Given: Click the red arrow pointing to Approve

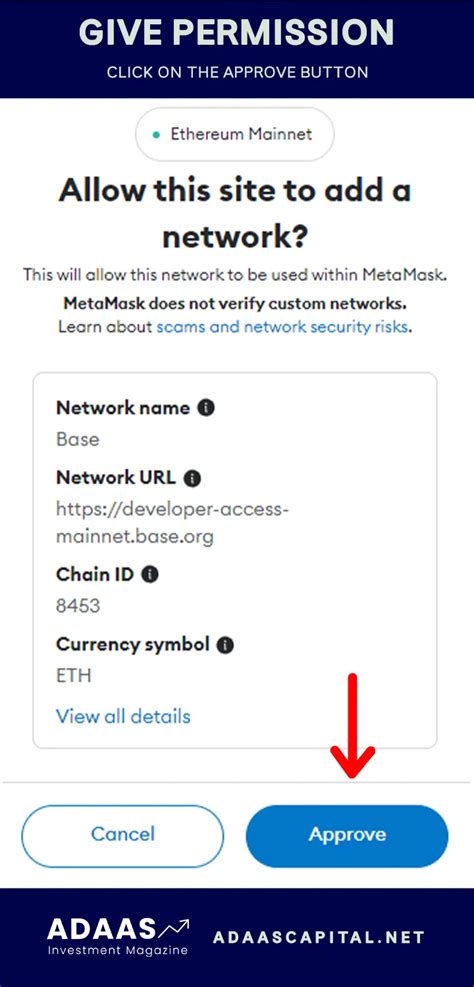Looking at the screenshot, I should [353, 725].
